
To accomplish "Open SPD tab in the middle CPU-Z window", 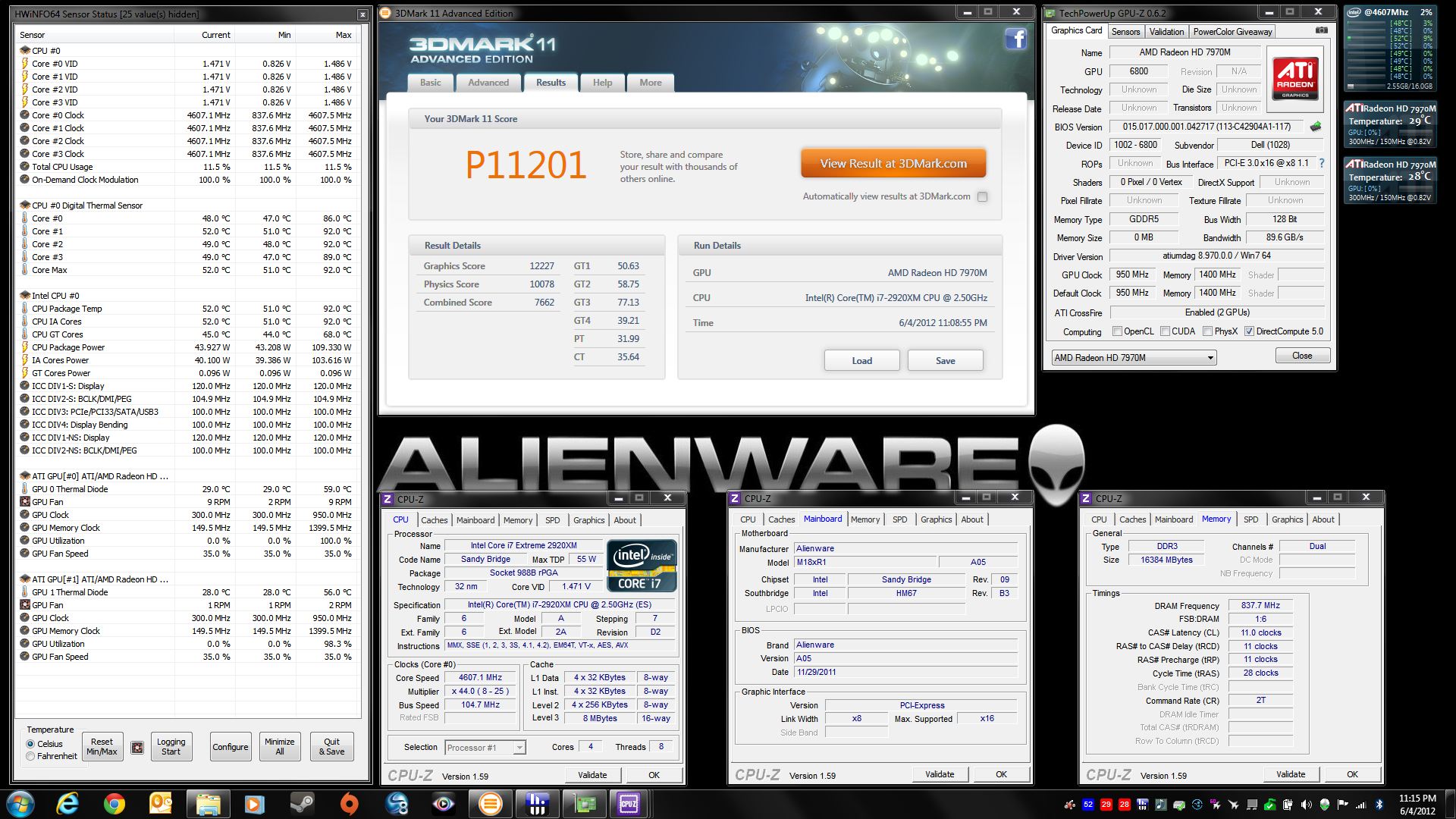I will pyautogui.click(x=899, y=519).
